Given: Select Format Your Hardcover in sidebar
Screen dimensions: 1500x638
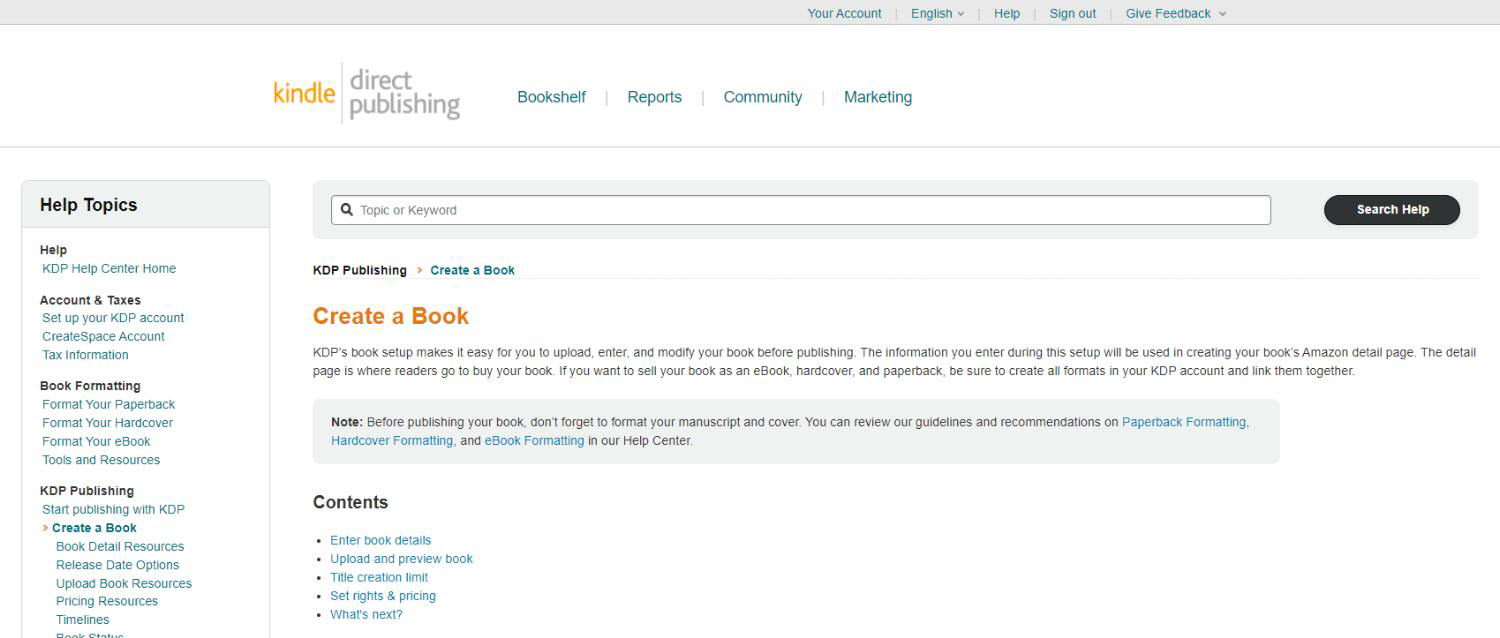Looking at the screenshot, I should (107, 422).
